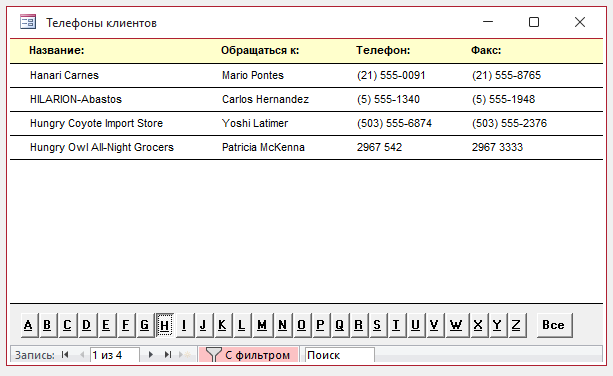
Task: Filter customers by letter T
Action: [x=397, y=325]
